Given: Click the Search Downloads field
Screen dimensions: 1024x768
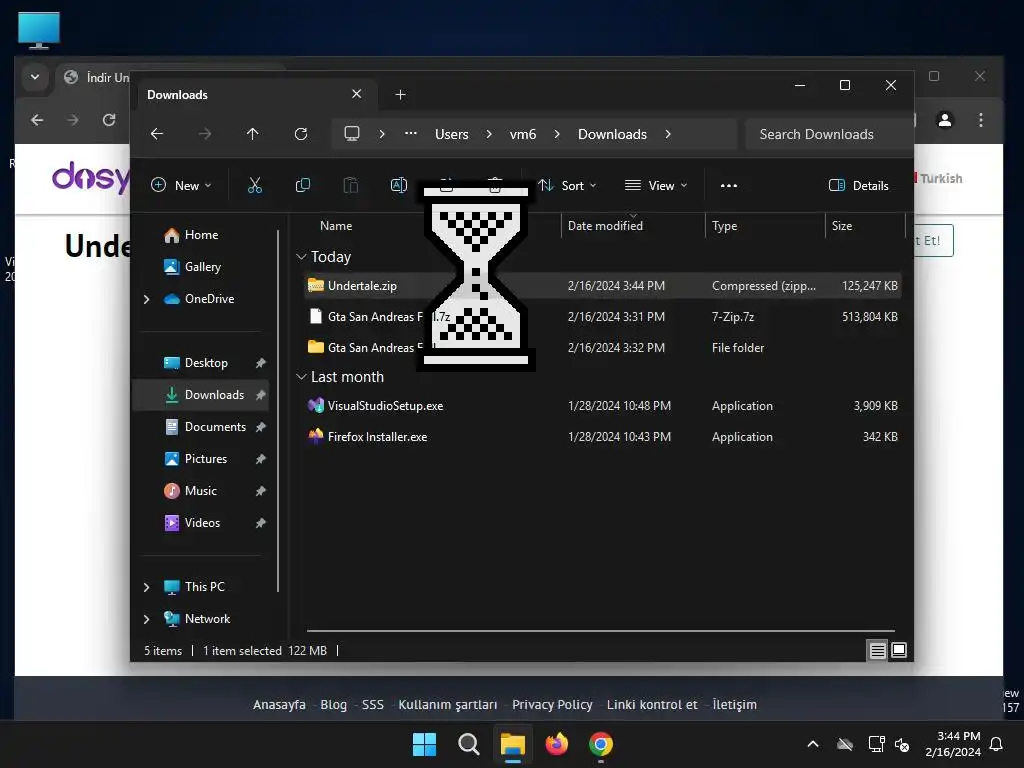Looking at the screenshot, I should [x=829, y=134].
